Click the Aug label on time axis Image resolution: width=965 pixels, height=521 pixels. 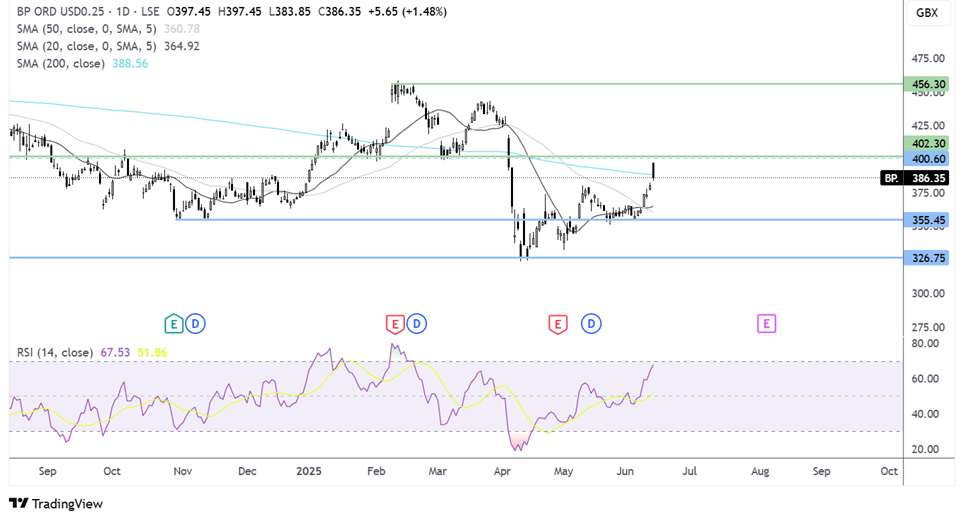[x=760, y=471]
